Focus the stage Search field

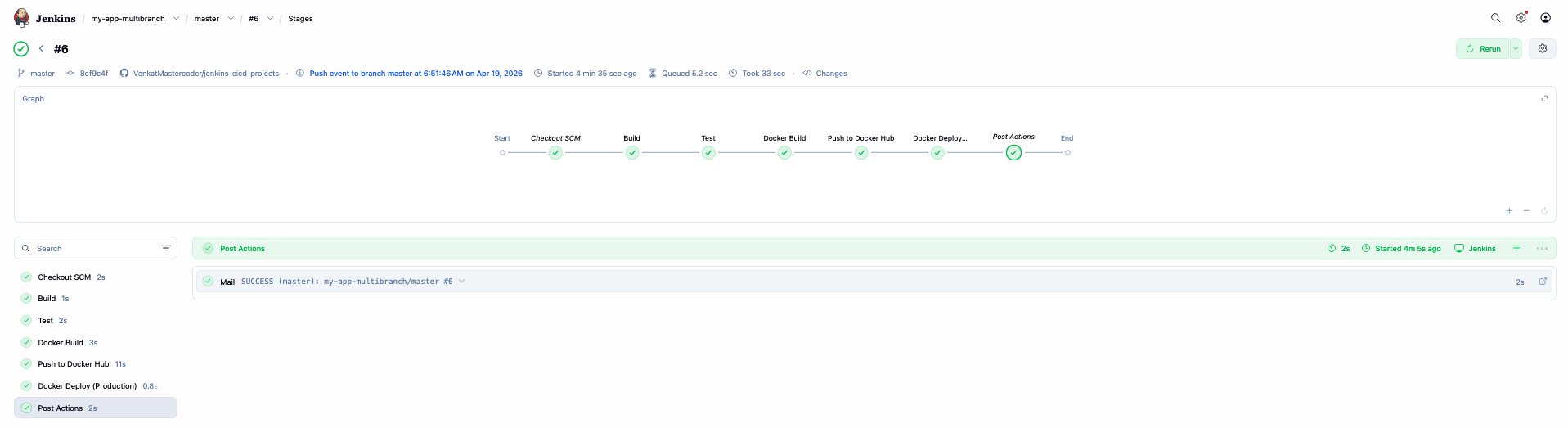point(96,248)
